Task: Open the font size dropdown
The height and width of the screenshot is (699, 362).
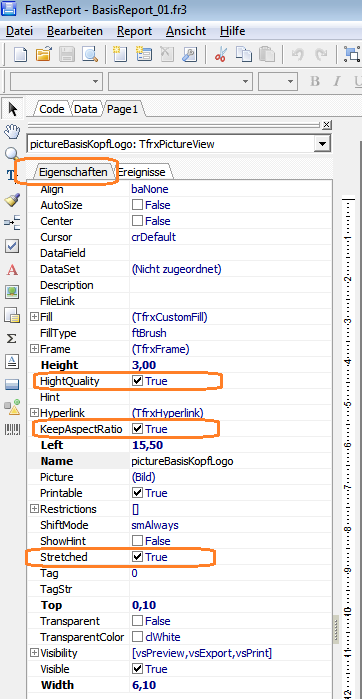Action: [291, 82]
